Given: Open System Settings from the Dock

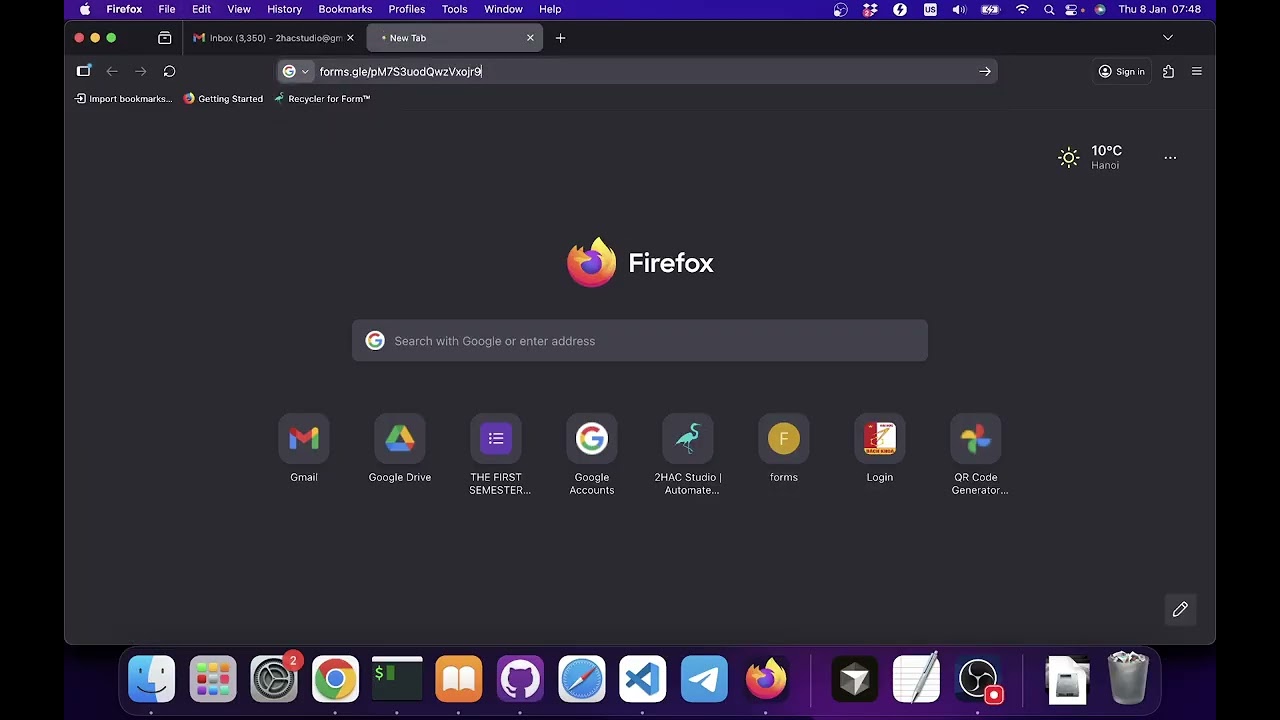Looking at the screenshot, I should 274,680.
